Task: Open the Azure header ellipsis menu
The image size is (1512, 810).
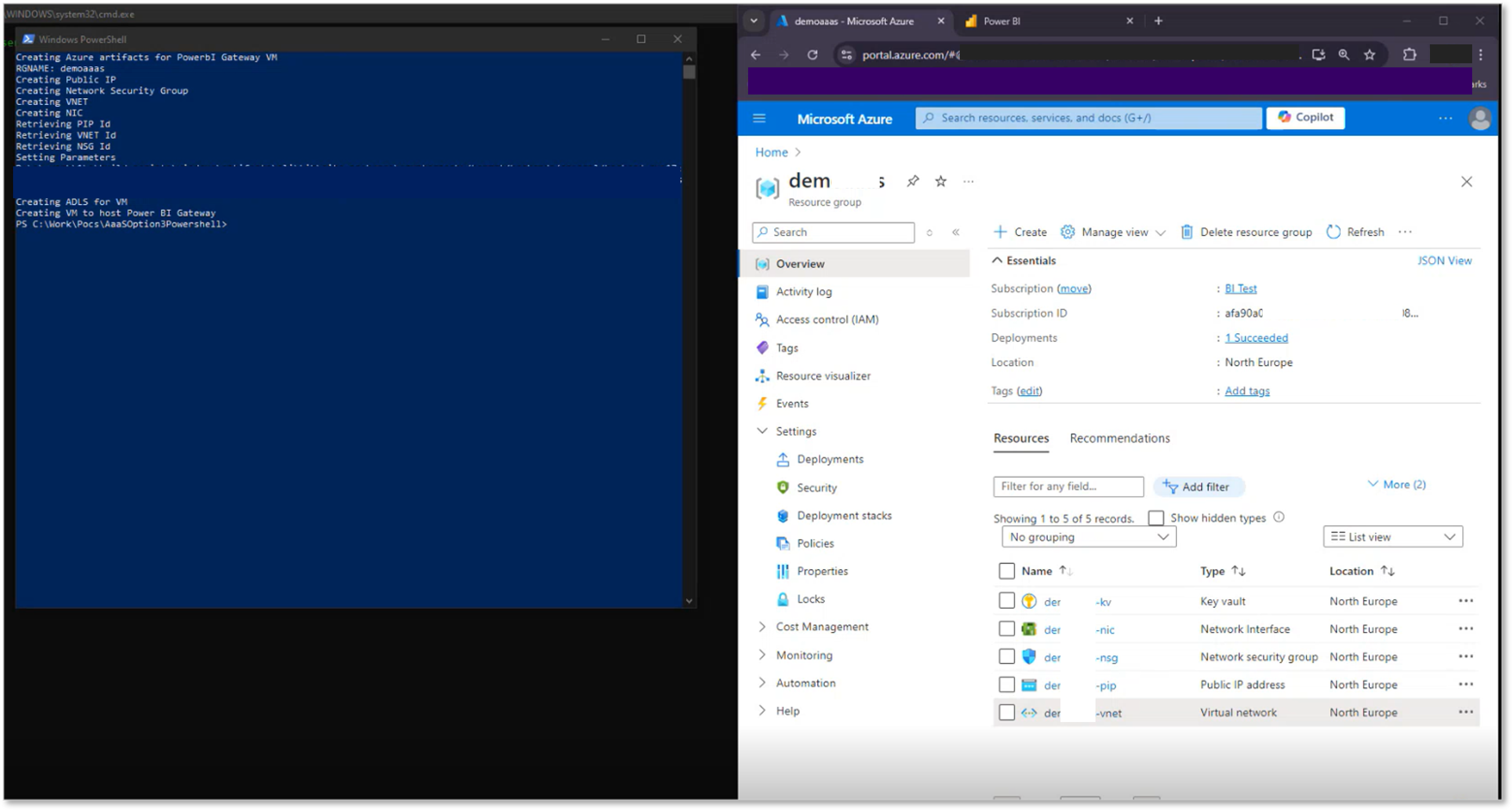Action: tap(1445, 118)
